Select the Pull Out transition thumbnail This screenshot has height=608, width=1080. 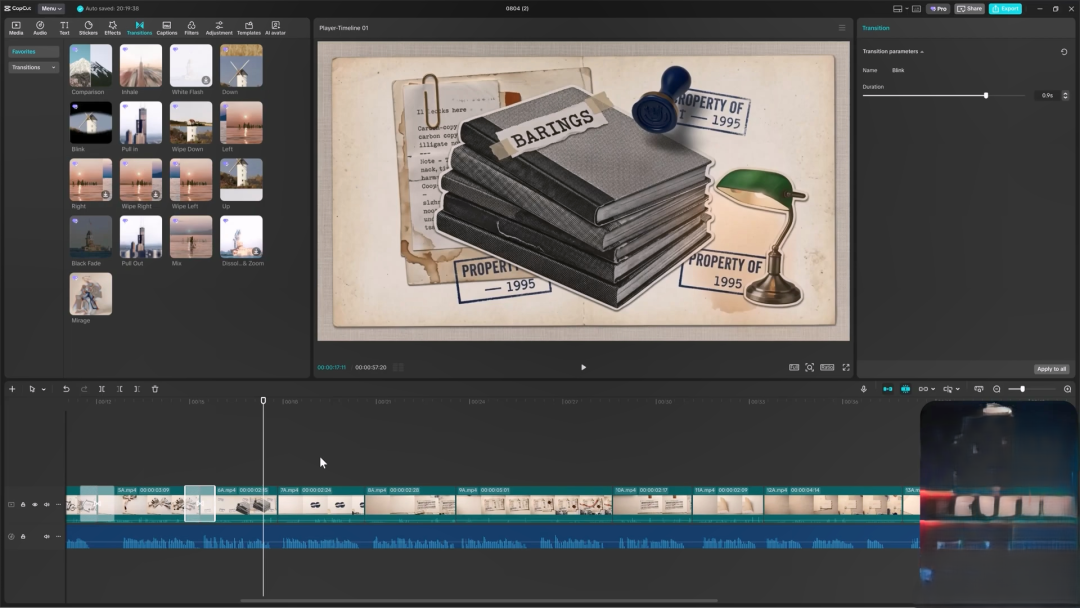141,237
